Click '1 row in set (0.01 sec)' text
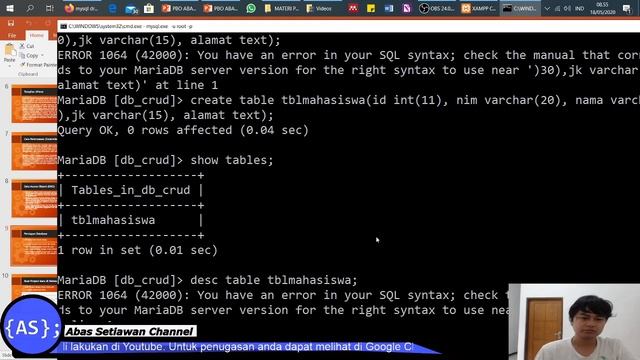The height and width of the screenshot is (360, 640). click(138, 250)
